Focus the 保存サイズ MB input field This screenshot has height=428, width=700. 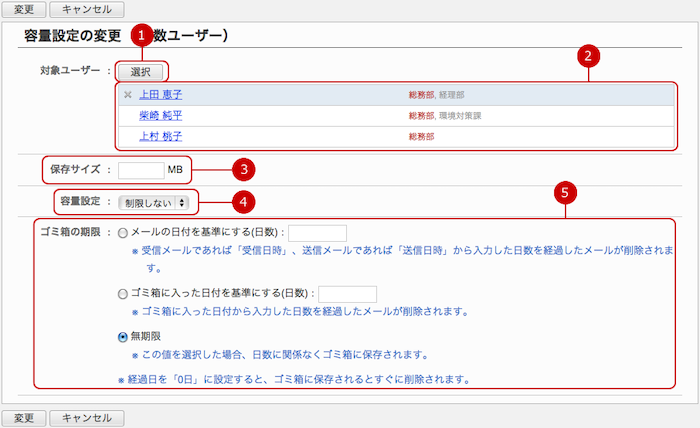pos(141,170)
